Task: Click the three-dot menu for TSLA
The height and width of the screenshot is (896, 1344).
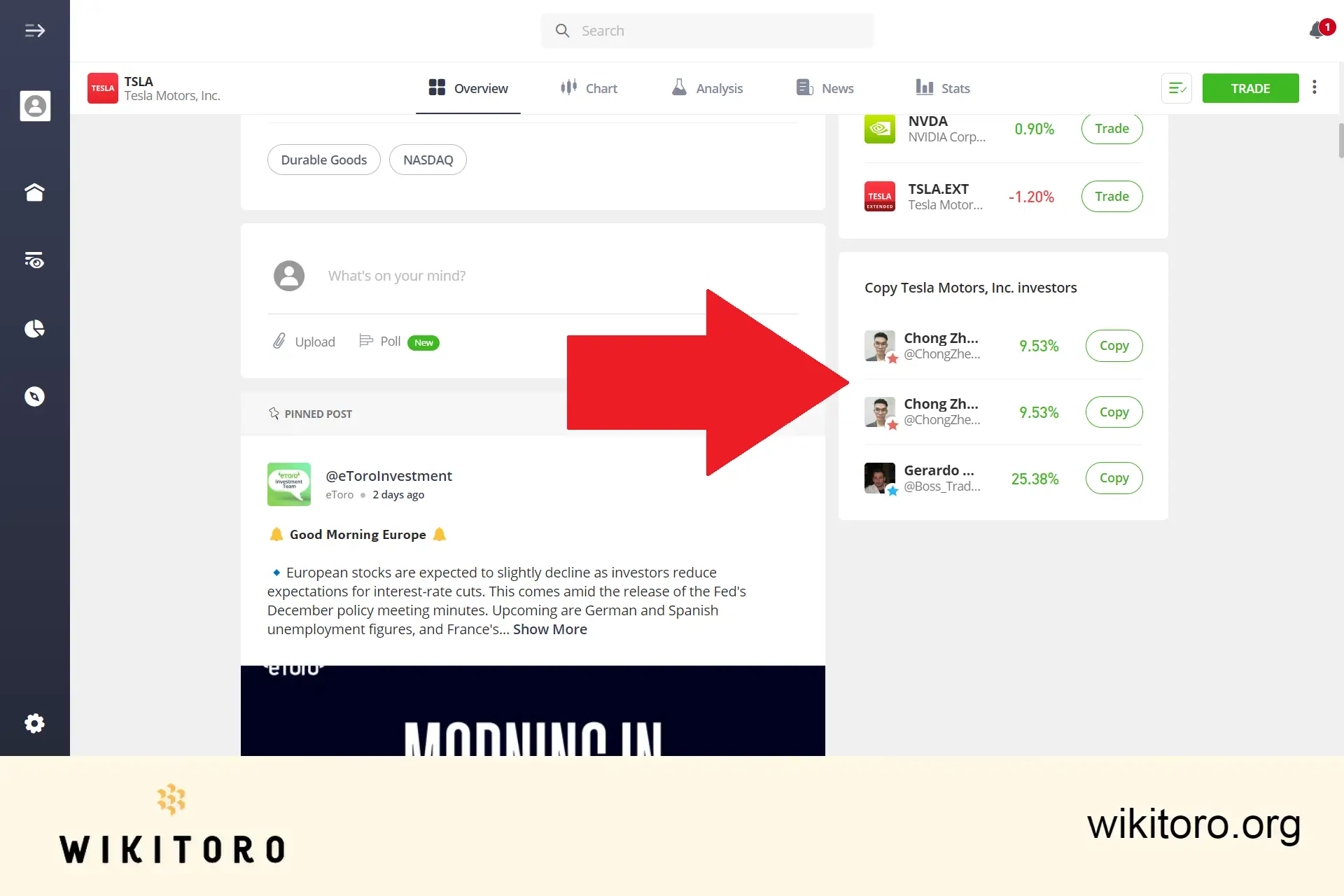Action: point(1314,88)
